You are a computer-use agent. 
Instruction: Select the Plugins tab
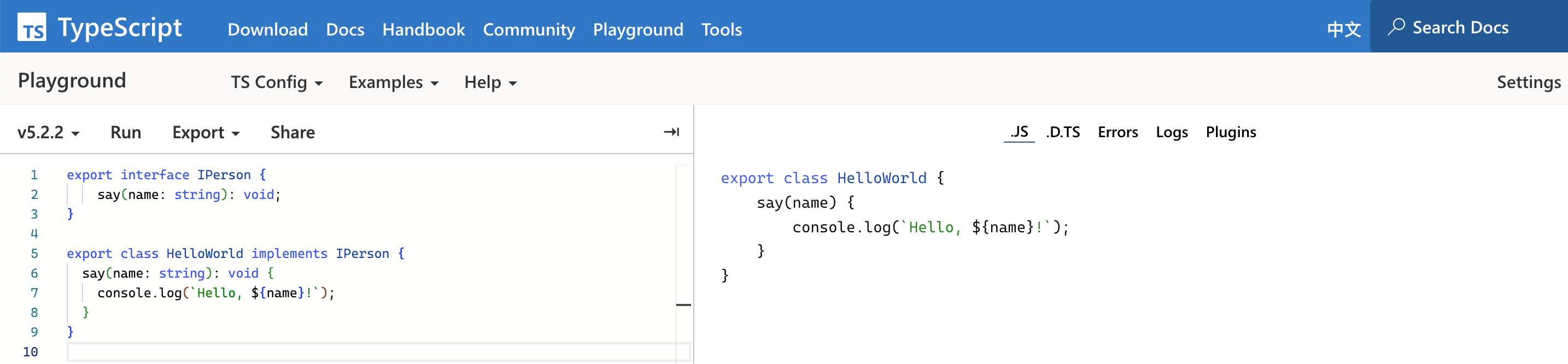pyautogui.click(x=1231, y=132)
